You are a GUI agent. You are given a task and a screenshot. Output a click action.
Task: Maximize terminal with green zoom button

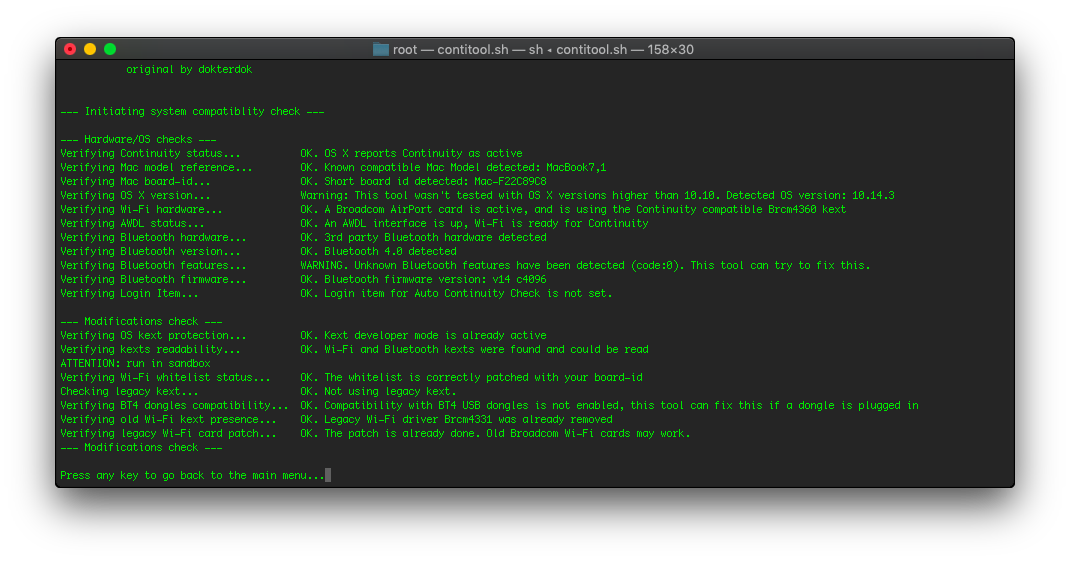(110, 49)
